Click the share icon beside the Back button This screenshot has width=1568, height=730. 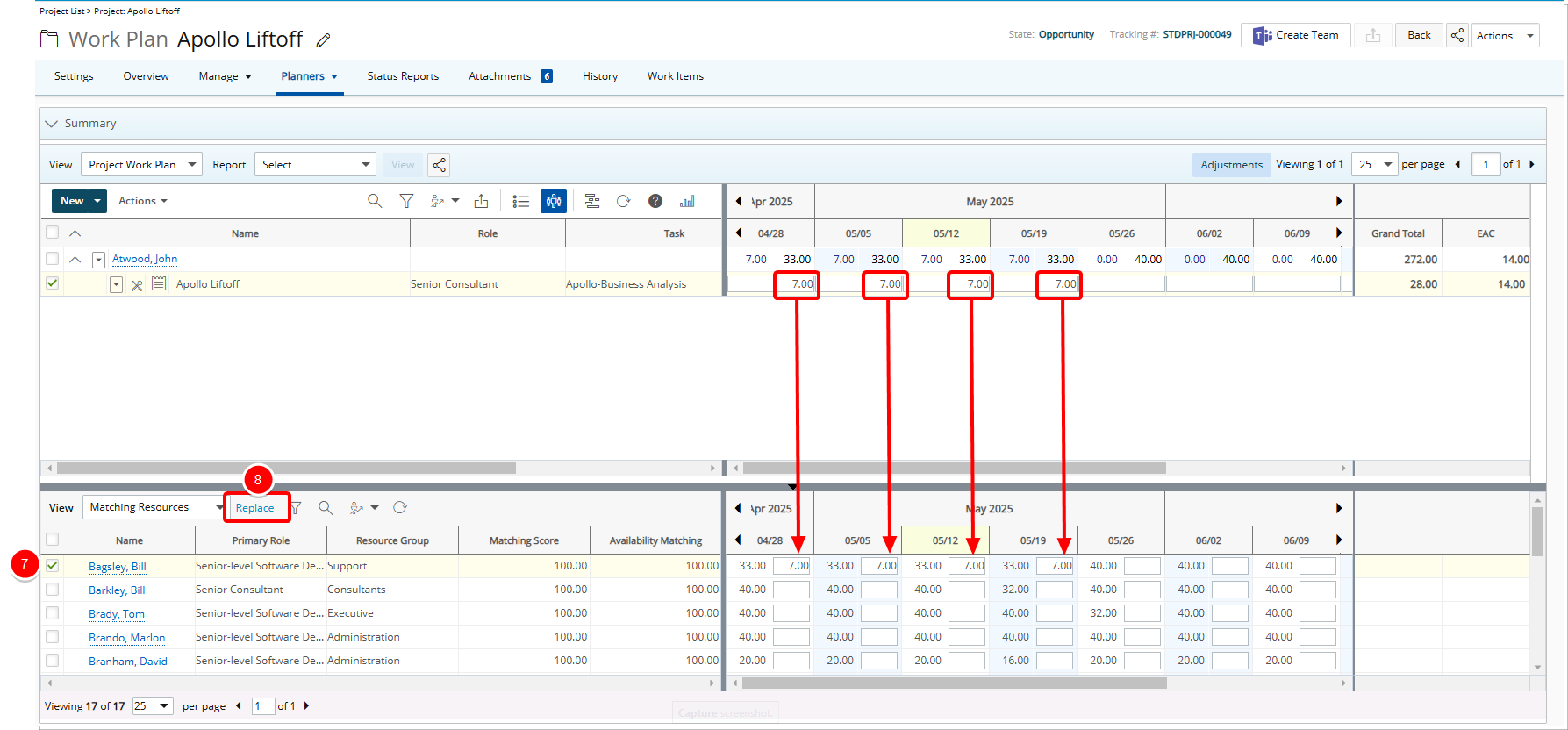1457,35
